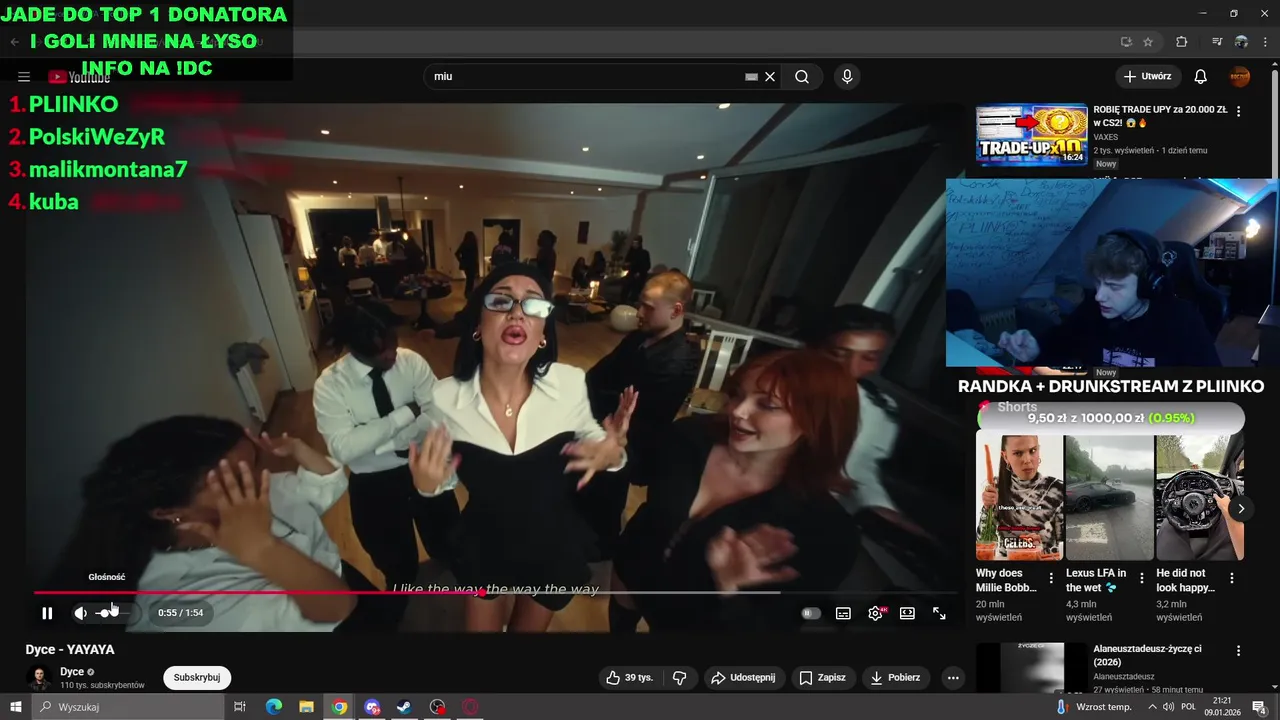Share the video with Udostępnij

[x=743, y=677]
